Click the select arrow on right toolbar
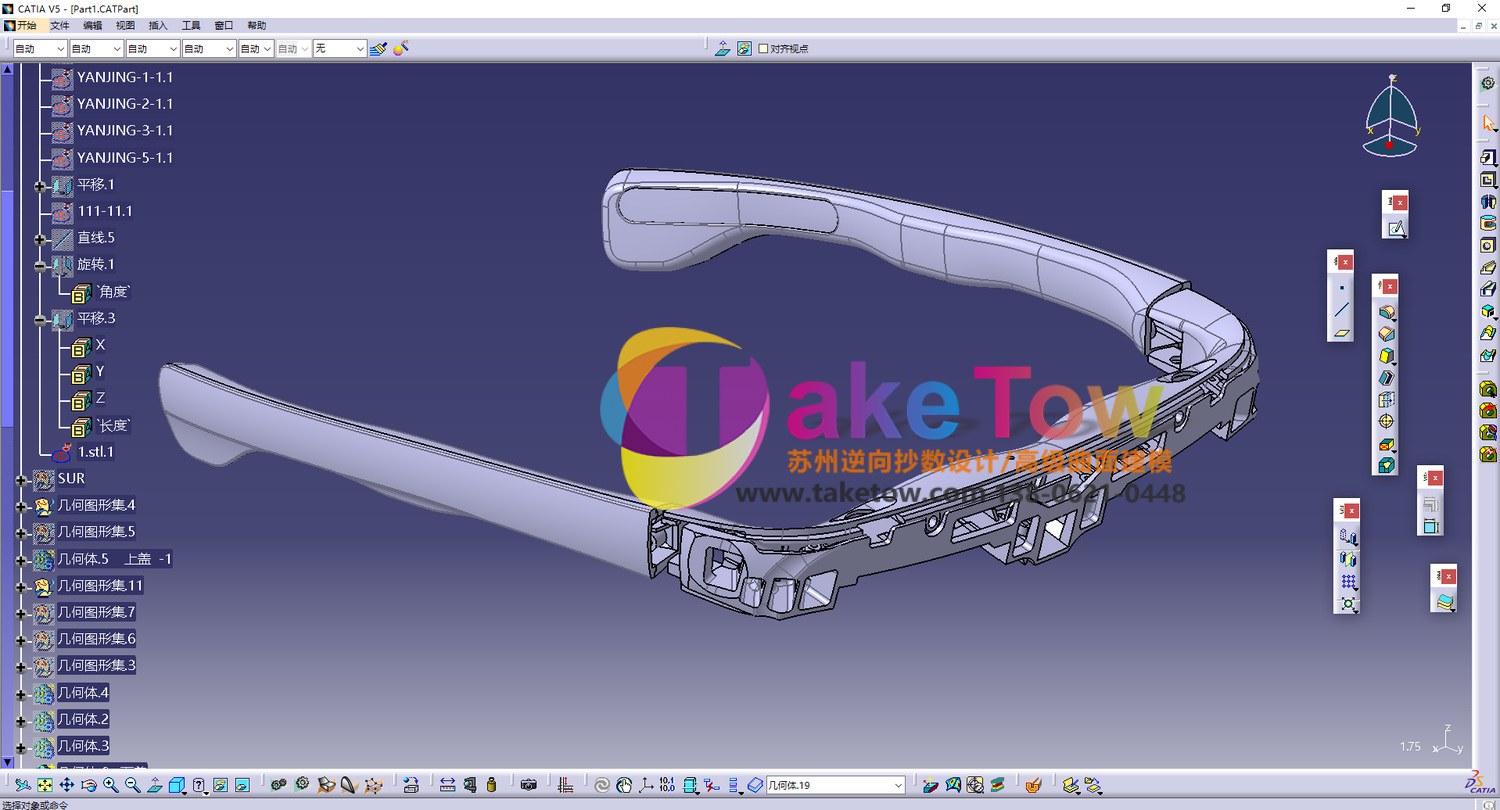Image resolution: width=1500 pixels, height=810 pixels. click(1488, 123)
